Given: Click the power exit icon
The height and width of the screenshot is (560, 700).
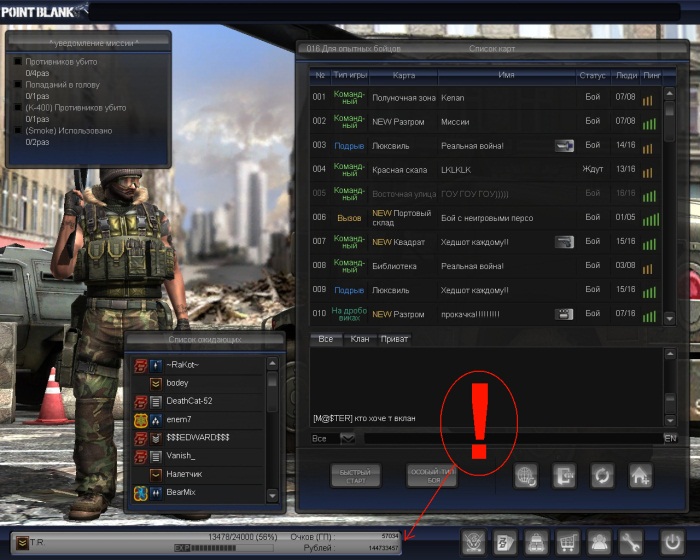Looking at the screenshot, I should [x=672, y=542].
